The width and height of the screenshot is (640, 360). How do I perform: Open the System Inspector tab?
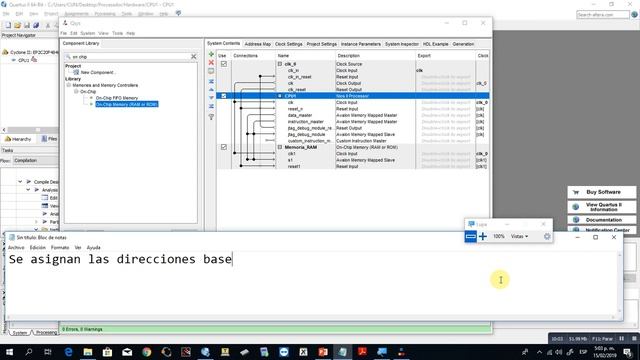[x=402, y=44]
